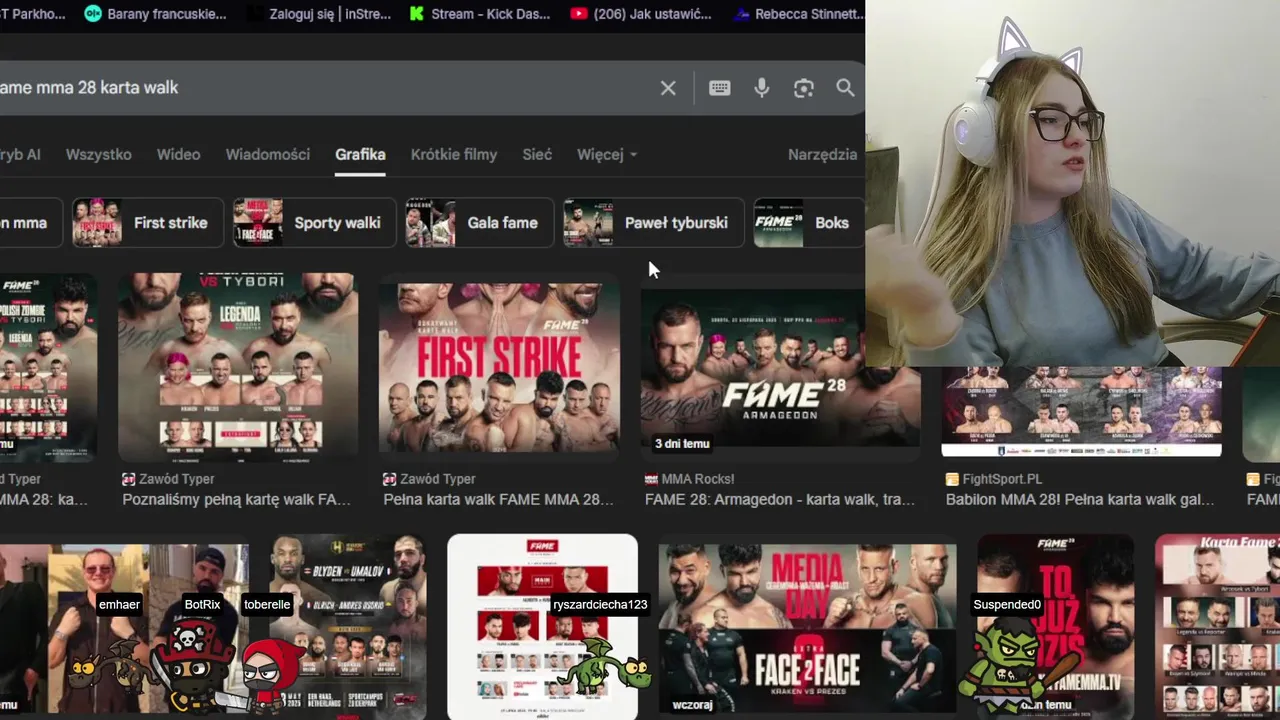Click the emhaer chat avatar name

[119, 604]
